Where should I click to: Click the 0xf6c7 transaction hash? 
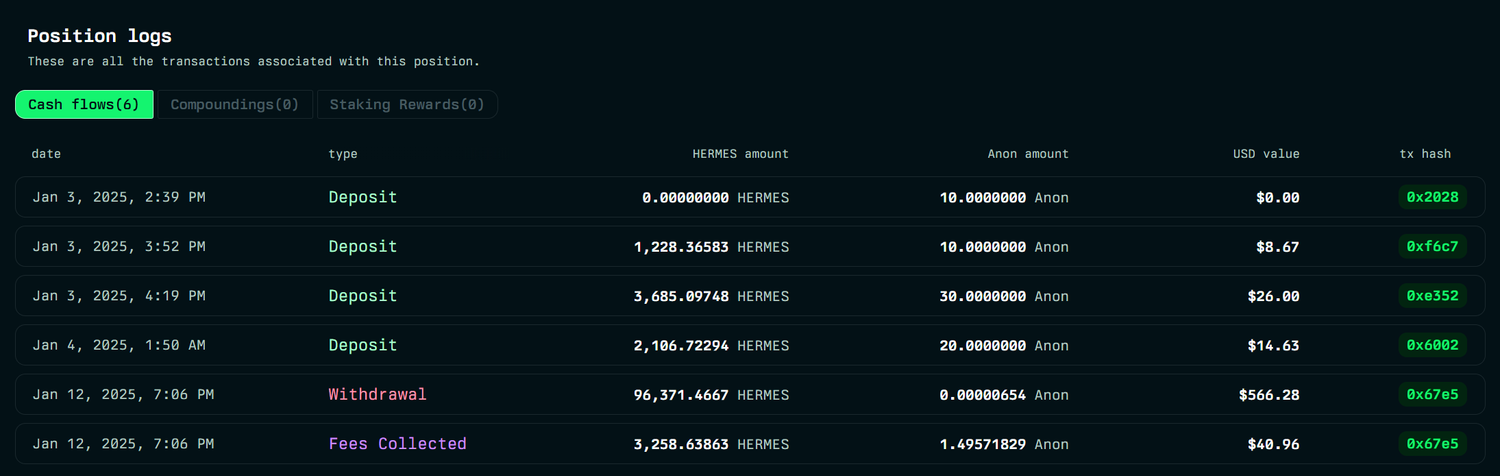coord(1432,246)
